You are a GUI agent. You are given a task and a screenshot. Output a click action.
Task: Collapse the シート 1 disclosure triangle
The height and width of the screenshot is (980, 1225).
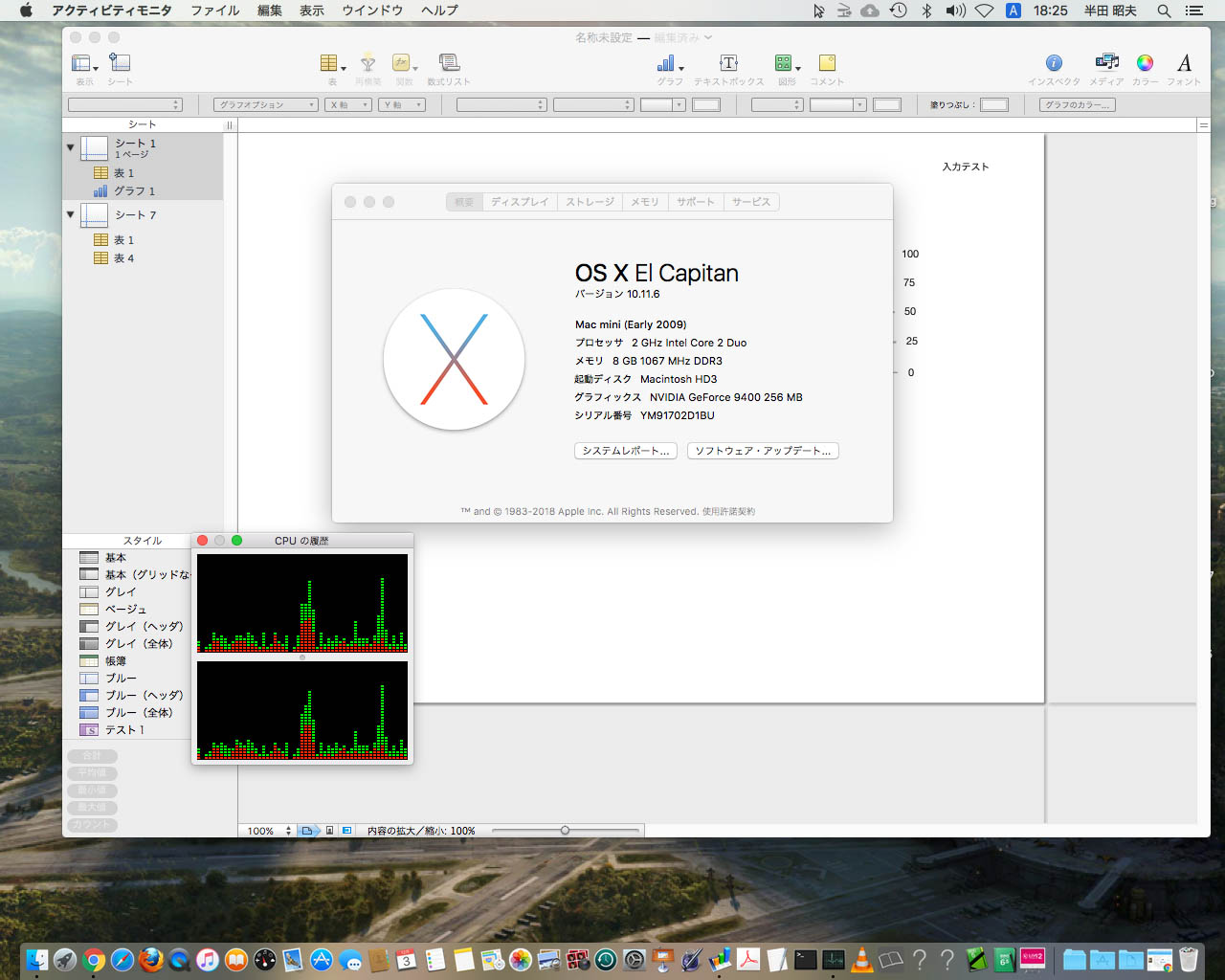[x=70, y=145]
